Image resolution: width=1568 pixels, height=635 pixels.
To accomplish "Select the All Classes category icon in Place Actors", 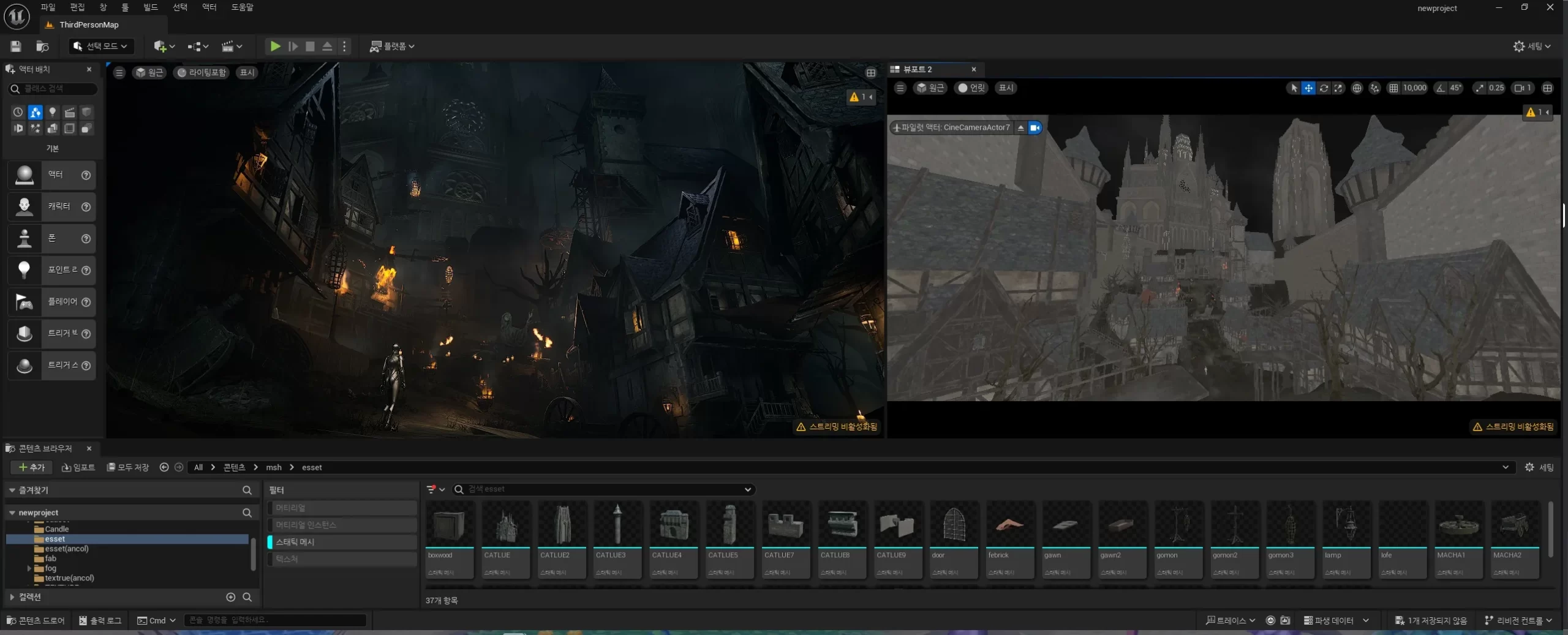I will pos(87,129).
